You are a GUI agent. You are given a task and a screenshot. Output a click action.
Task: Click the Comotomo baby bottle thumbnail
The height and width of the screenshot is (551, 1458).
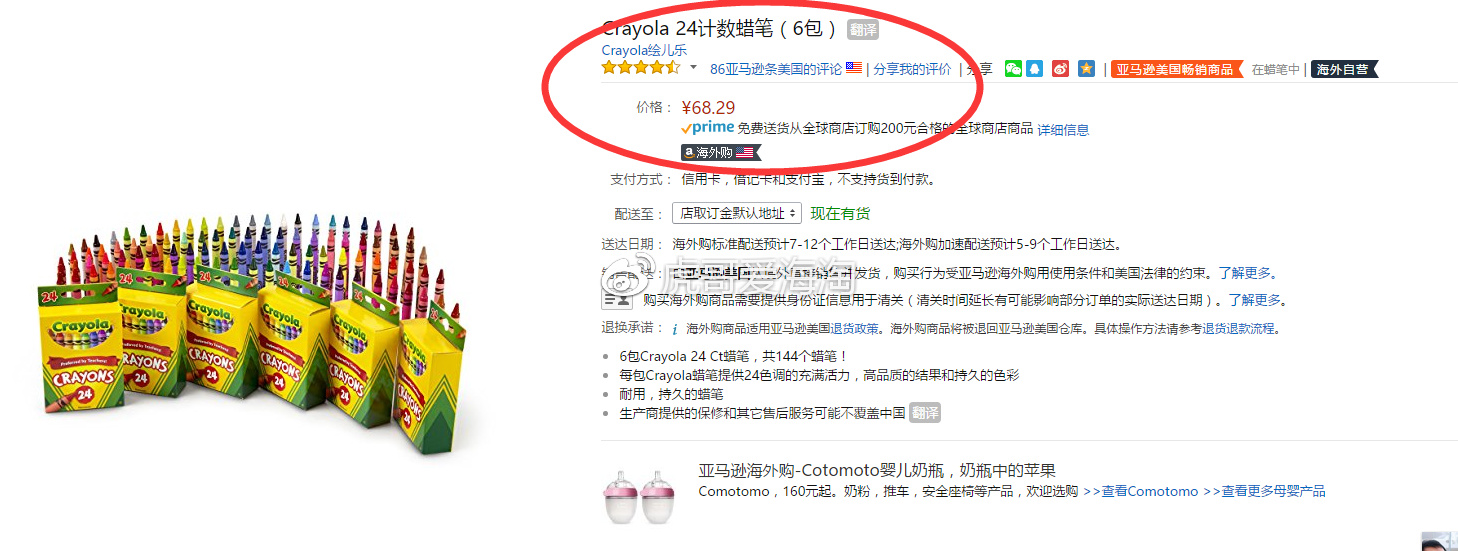click(x=641, y=495)
